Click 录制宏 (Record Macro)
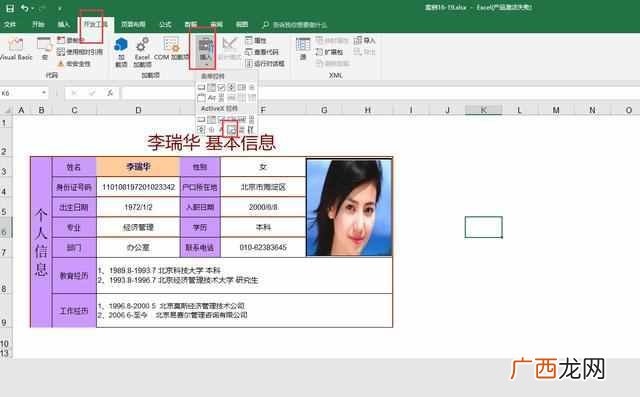This screenshot has height=397, width=640. tap(70, 40)
